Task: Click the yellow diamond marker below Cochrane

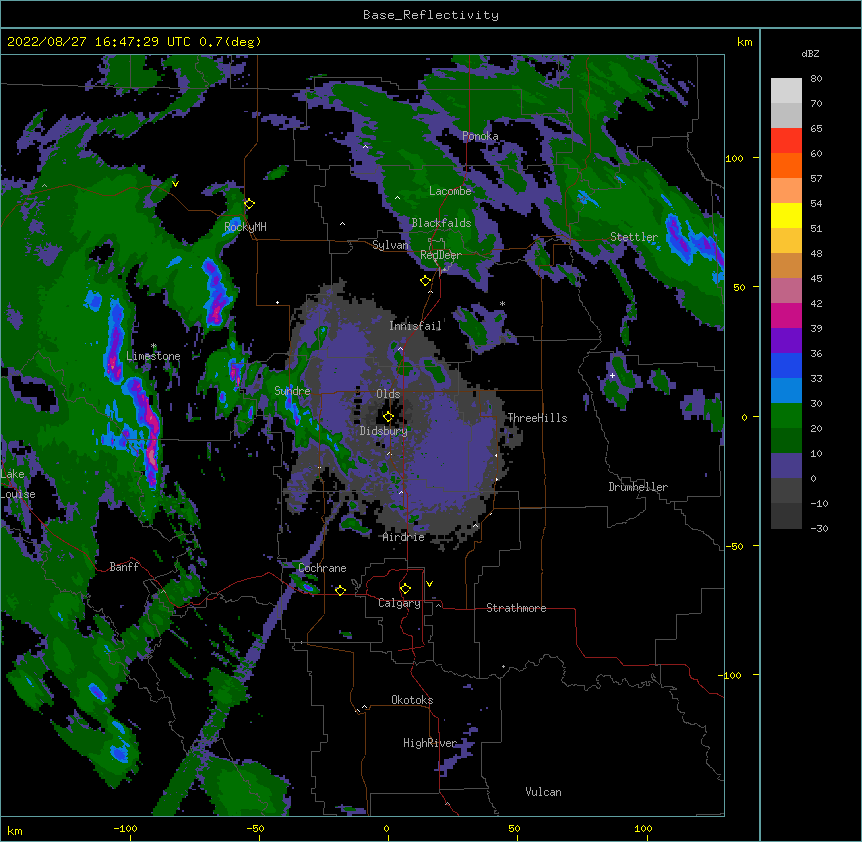Action: pos(340,590)
